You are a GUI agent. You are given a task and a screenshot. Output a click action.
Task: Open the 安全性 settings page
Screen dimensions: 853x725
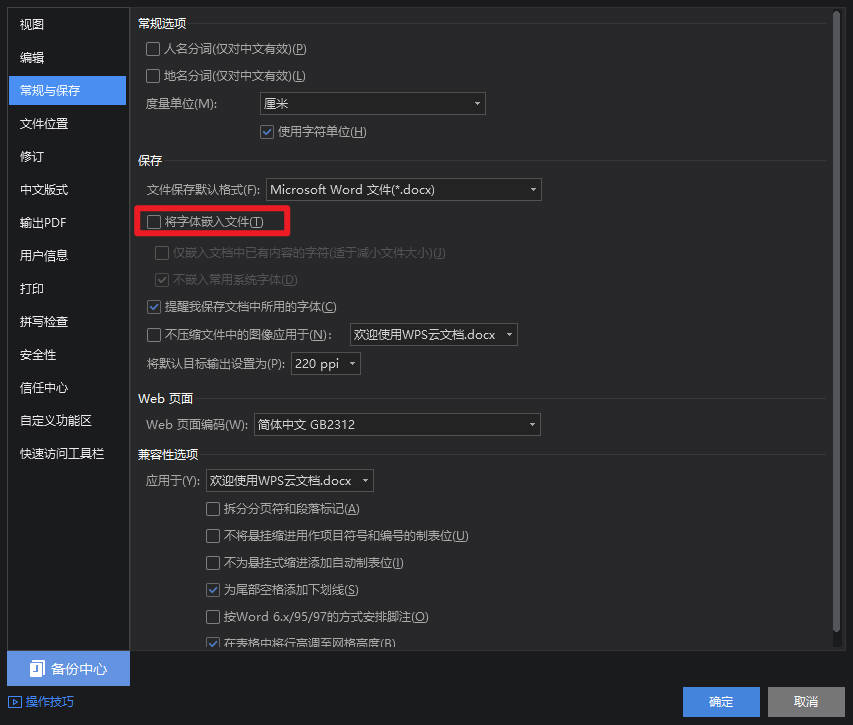36,354
